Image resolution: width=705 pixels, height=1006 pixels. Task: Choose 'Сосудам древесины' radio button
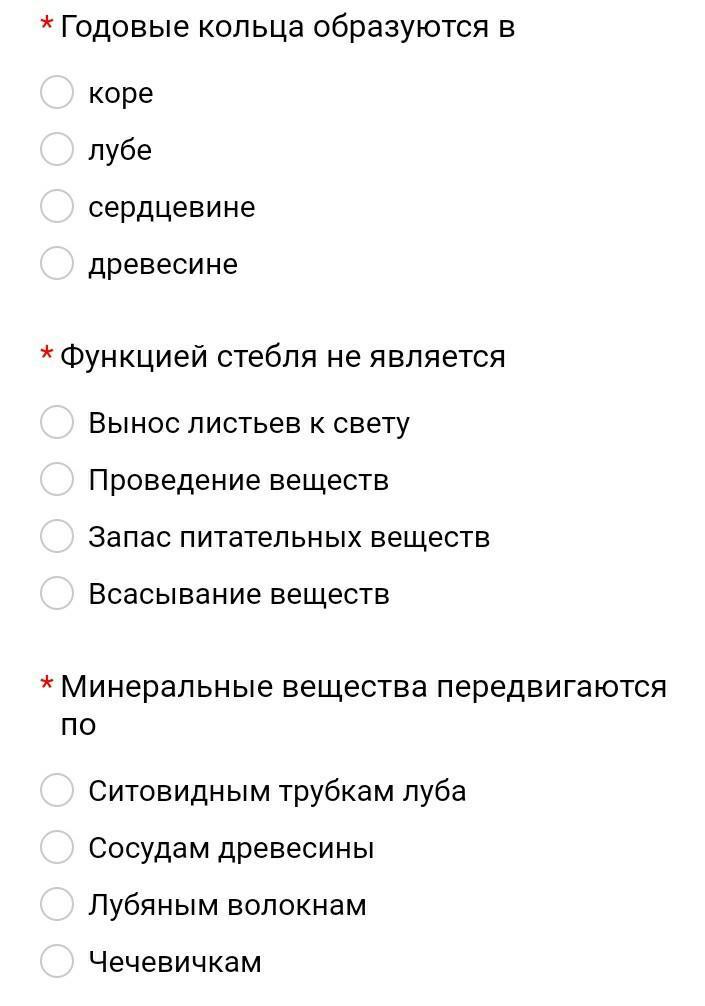pyautogui.click(x=57, y=847)
